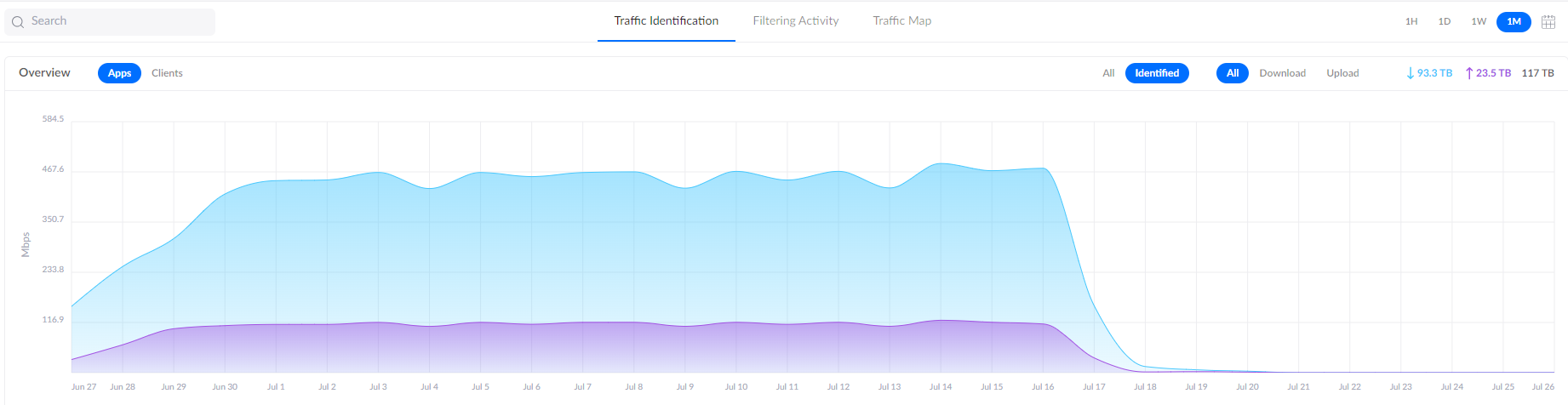The height and width of the screenshot is (405, 1568).
Task: Open the calendar date range picker
Action: [1548, 22]
